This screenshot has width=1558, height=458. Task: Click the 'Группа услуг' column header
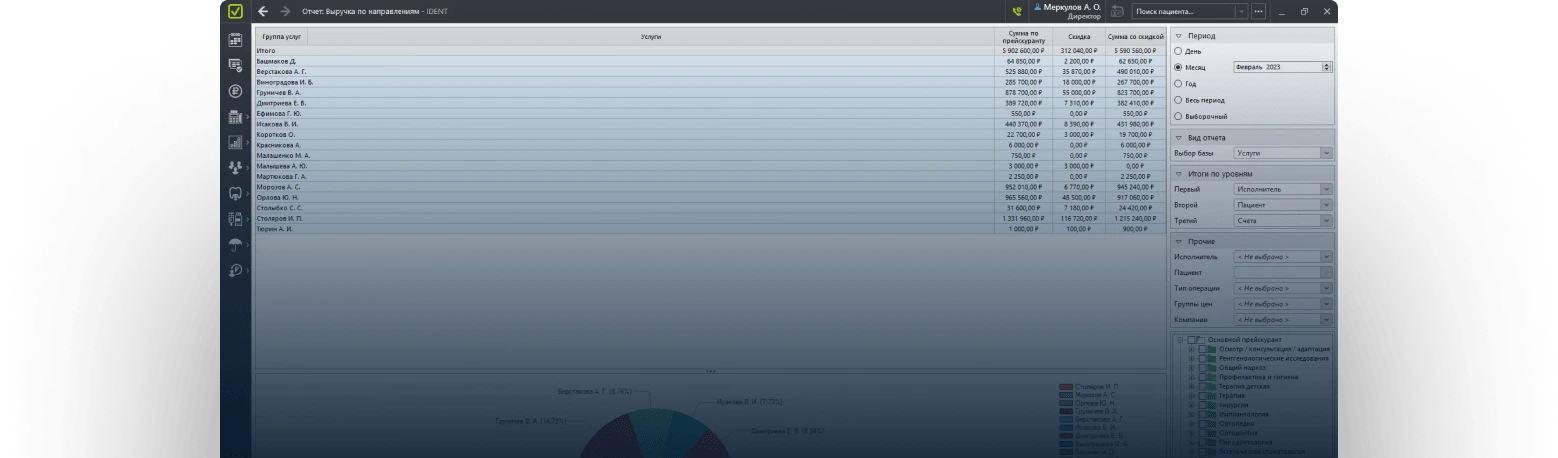click(281, 37)
